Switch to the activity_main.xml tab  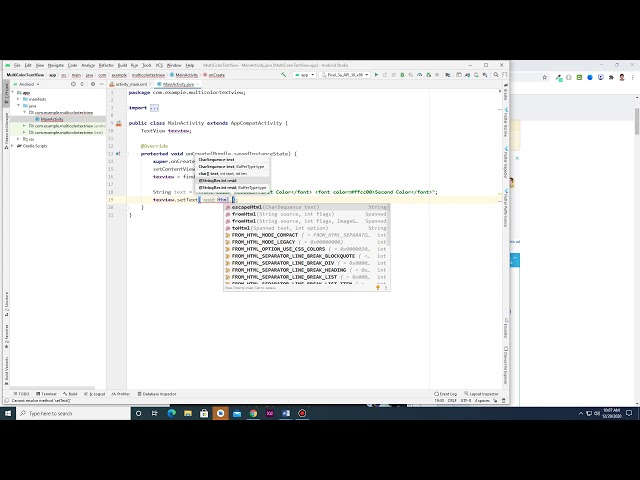131,84
